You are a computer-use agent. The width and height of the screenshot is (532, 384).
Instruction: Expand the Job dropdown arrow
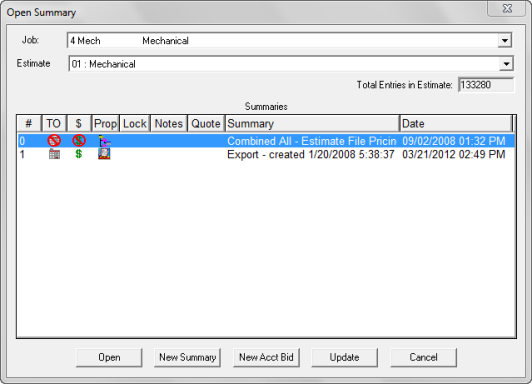coord(505,41)
